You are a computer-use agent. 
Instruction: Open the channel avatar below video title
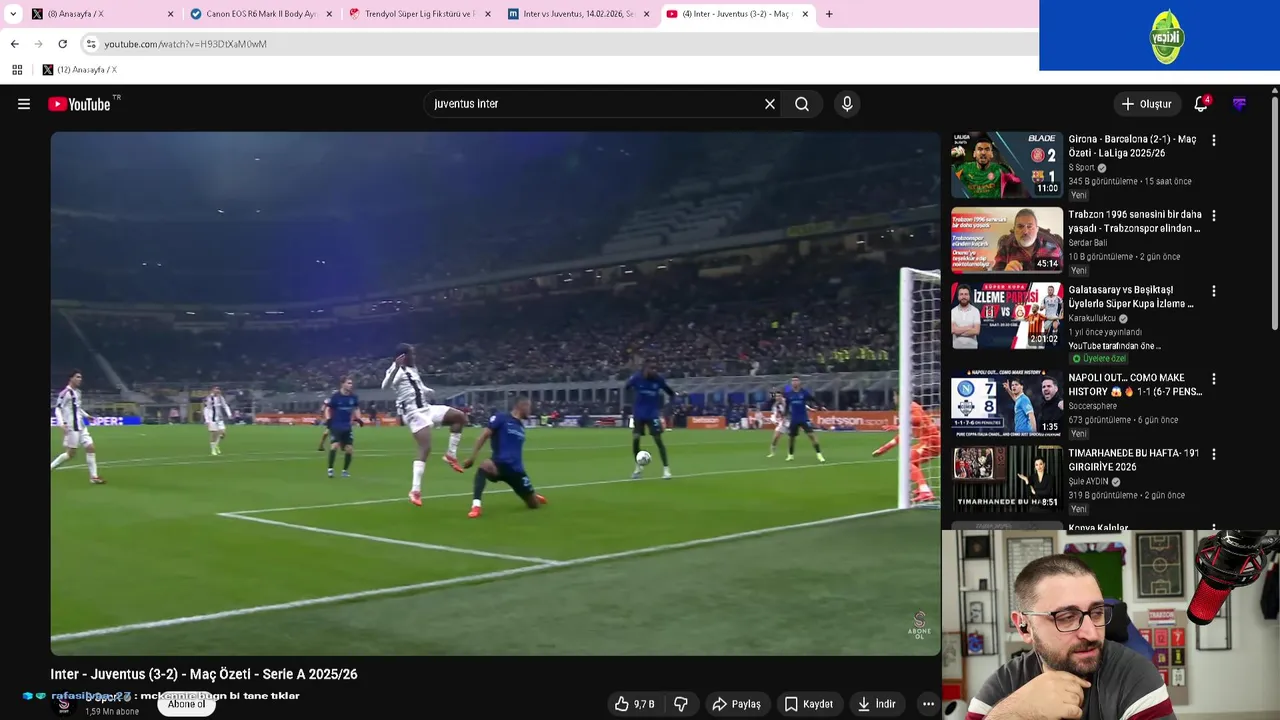click(x=64, y=704)
